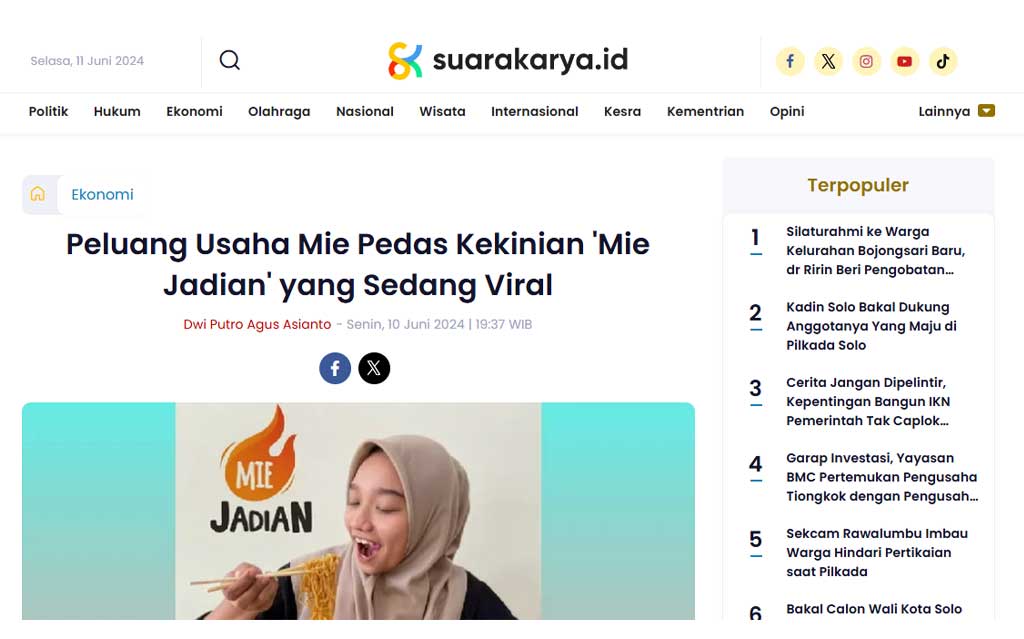
Task: Go to the Internasional category
Action: click(534, 112)
